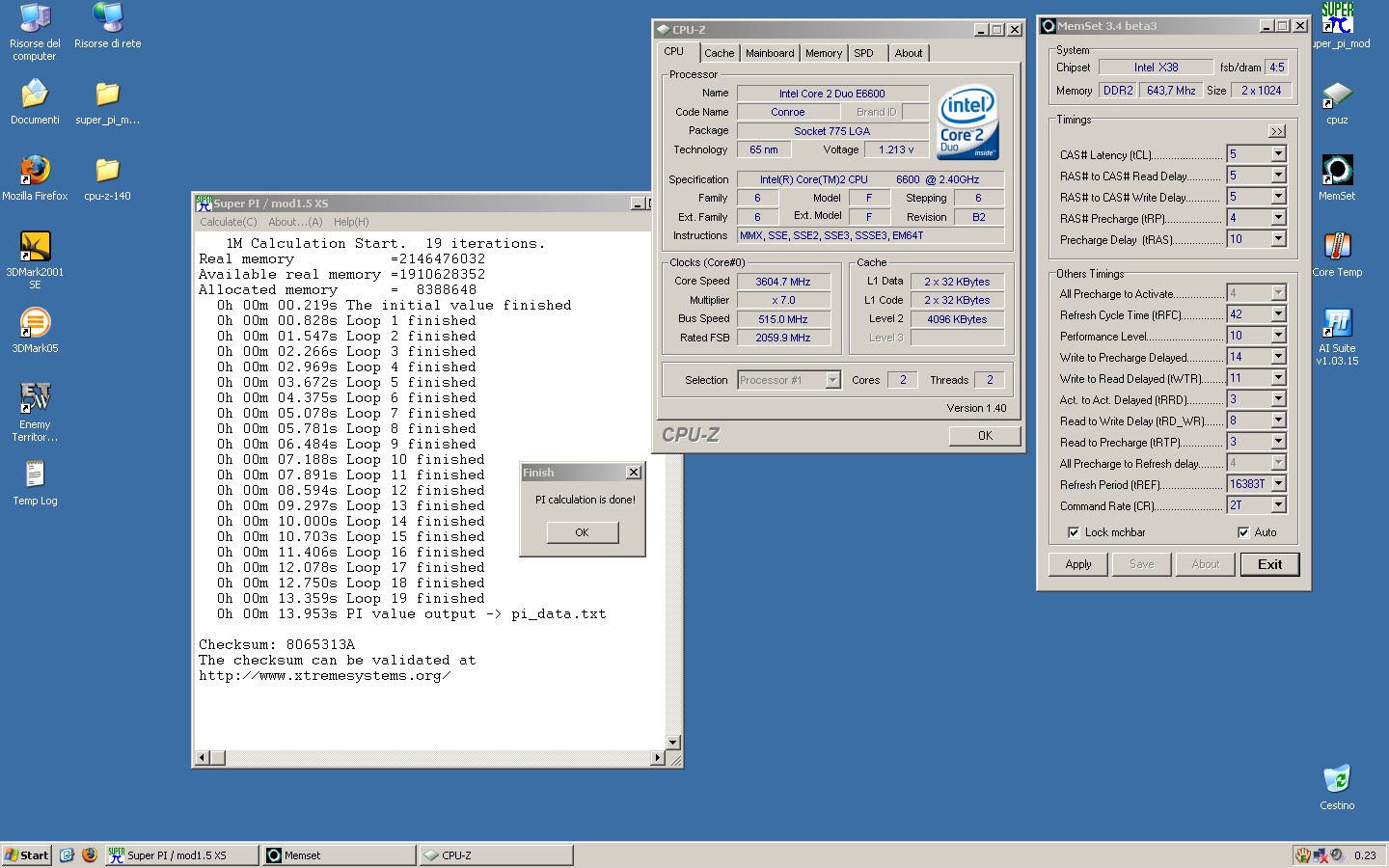Expand the MemSet timings >> button

tap(1277, 131)
